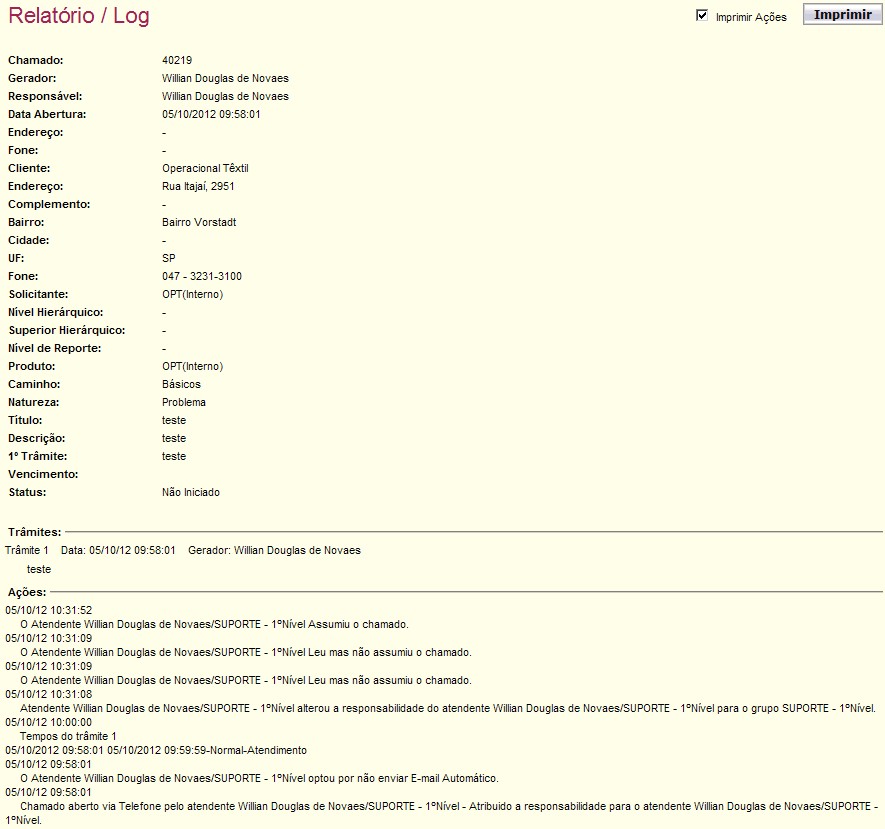Click the Trâmite 1 entry line

[183, 550]
